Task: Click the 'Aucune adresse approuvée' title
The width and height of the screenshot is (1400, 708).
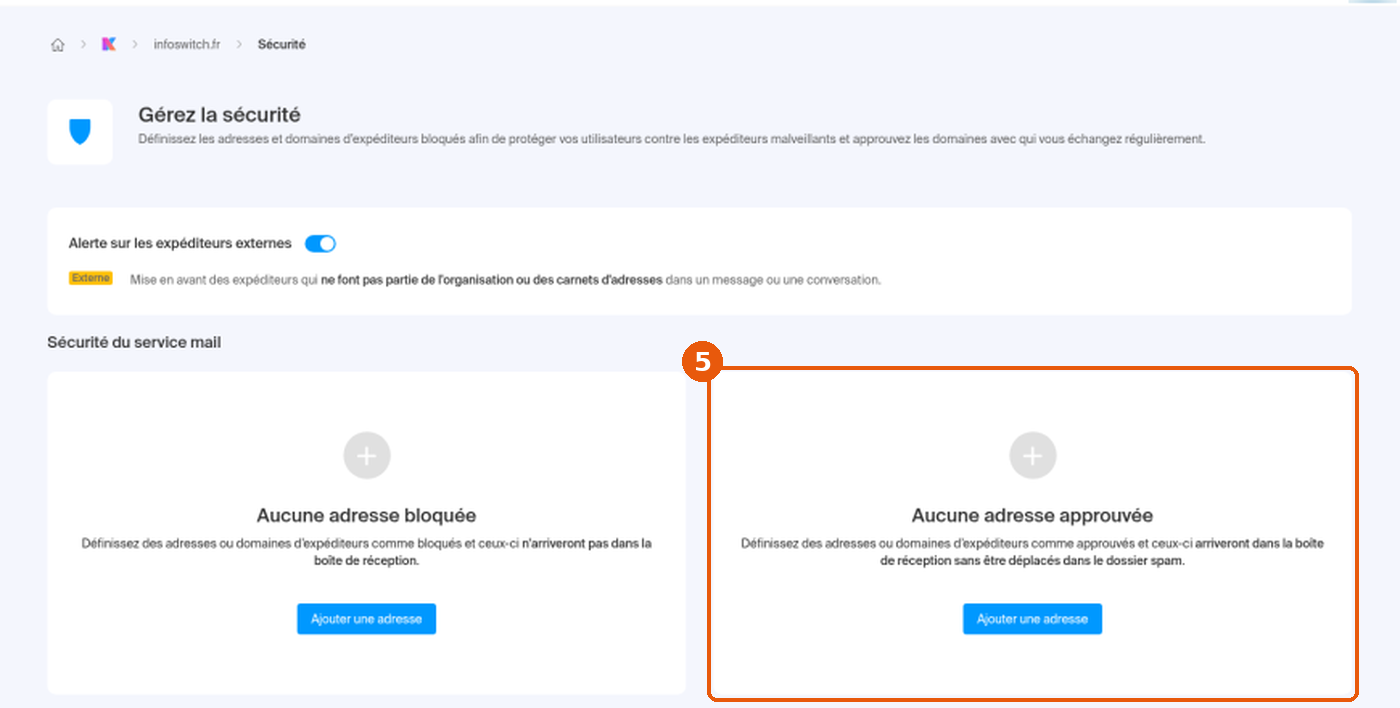Action: 1033,516
